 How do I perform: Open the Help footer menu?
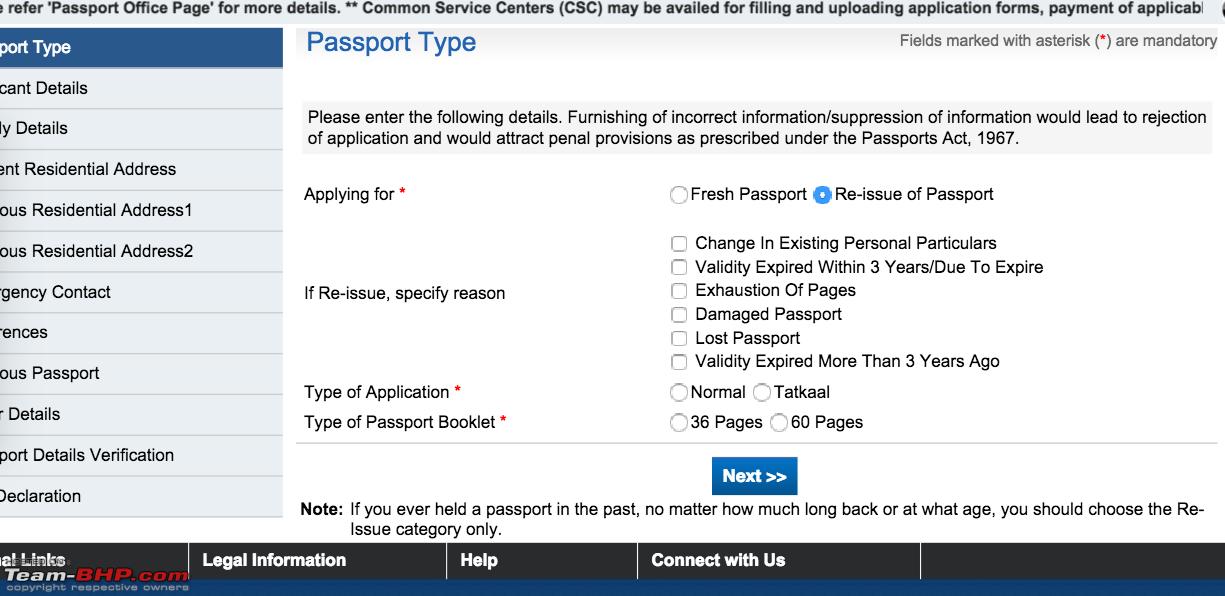(479, 561)
